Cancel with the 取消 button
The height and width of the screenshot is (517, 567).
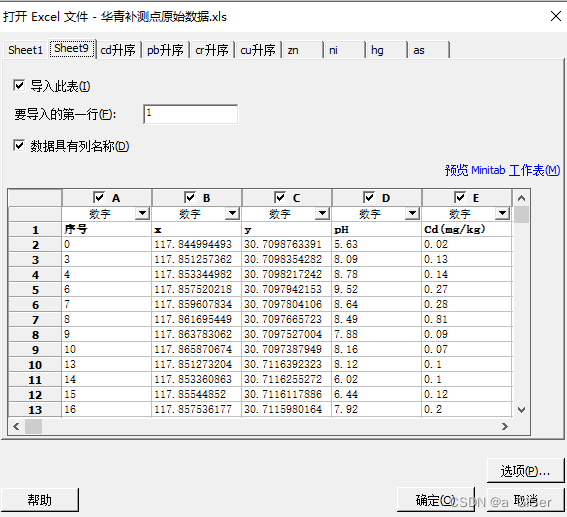[x=525, y=500]
